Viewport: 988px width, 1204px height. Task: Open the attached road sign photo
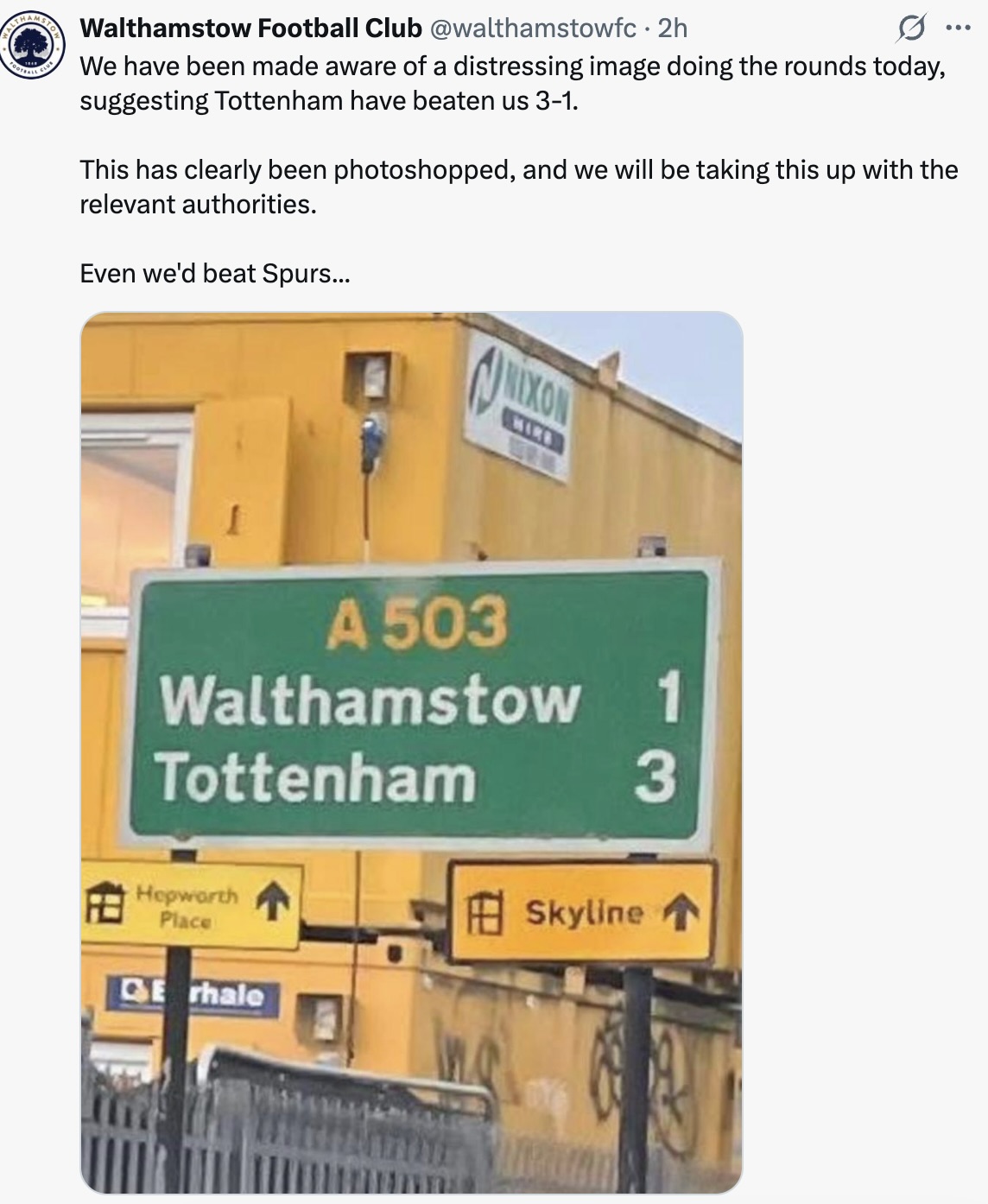[412, 752]
